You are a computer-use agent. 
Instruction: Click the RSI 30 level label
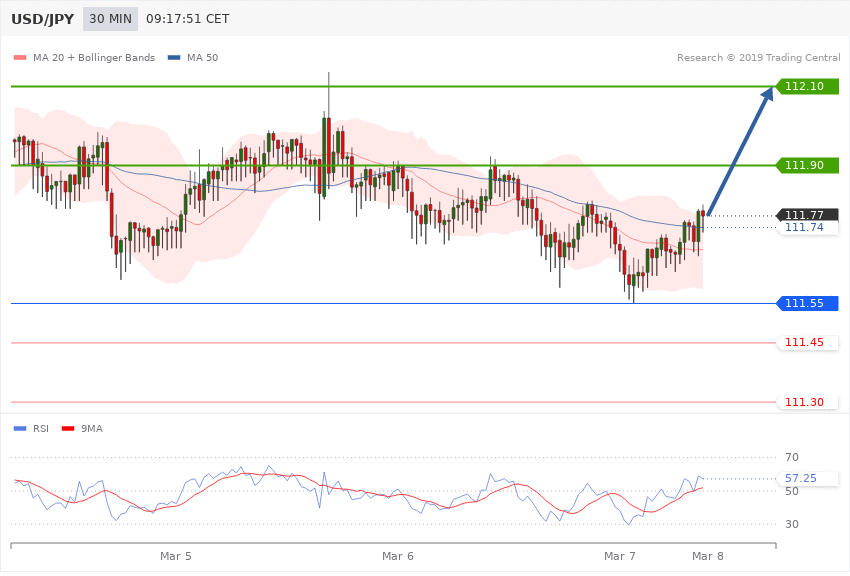pos(791,525)
